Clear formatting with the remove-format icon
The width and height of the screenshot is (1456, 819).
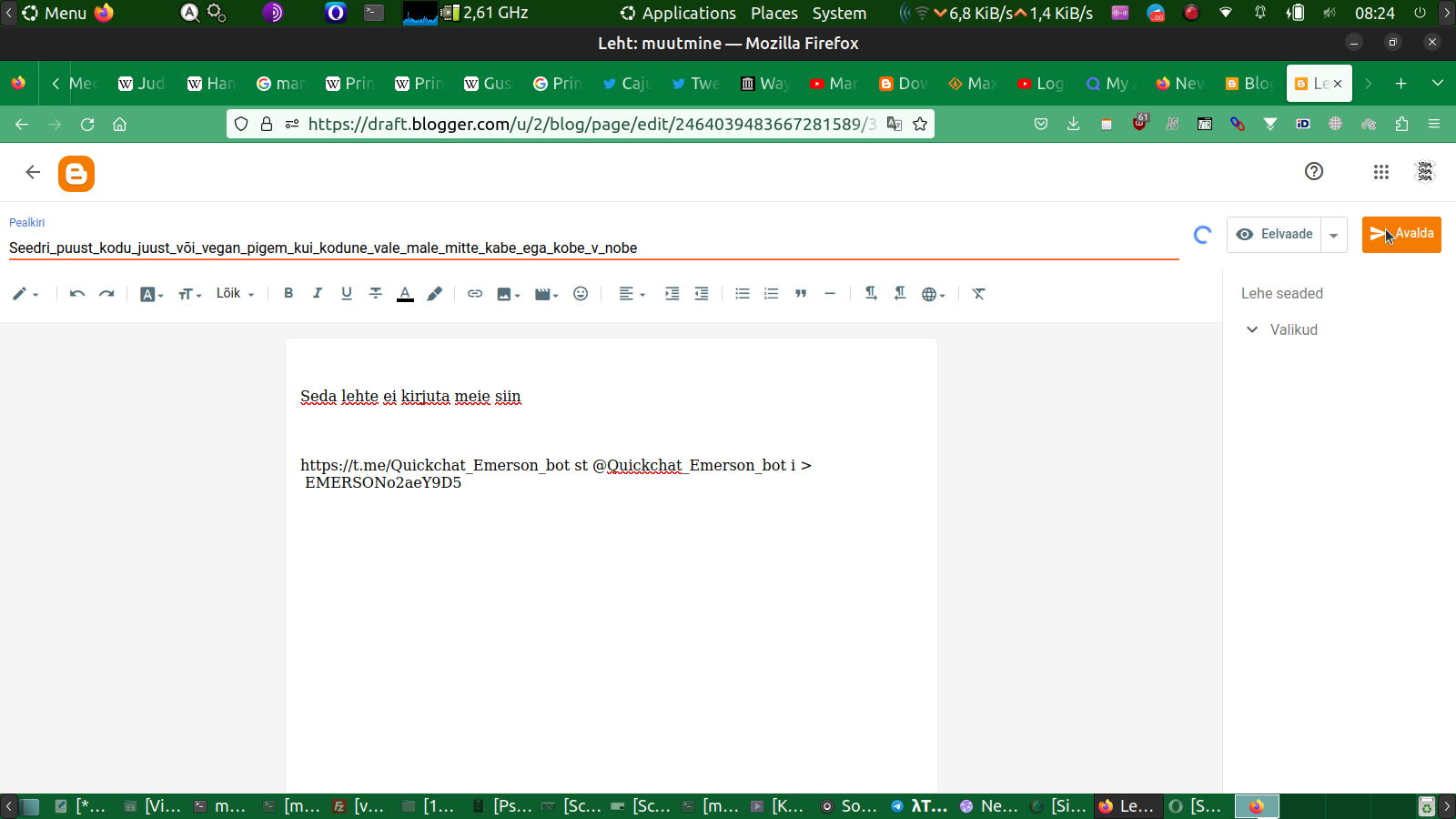tap(979, 294)
